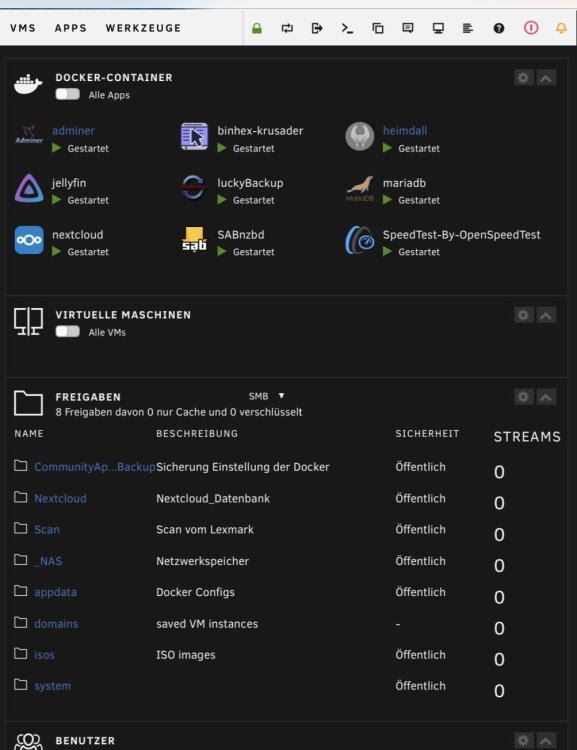This screenshot has width=577, height=750.
Task: Click the SABnzbd container name
Action: click(x=241, y=234)
